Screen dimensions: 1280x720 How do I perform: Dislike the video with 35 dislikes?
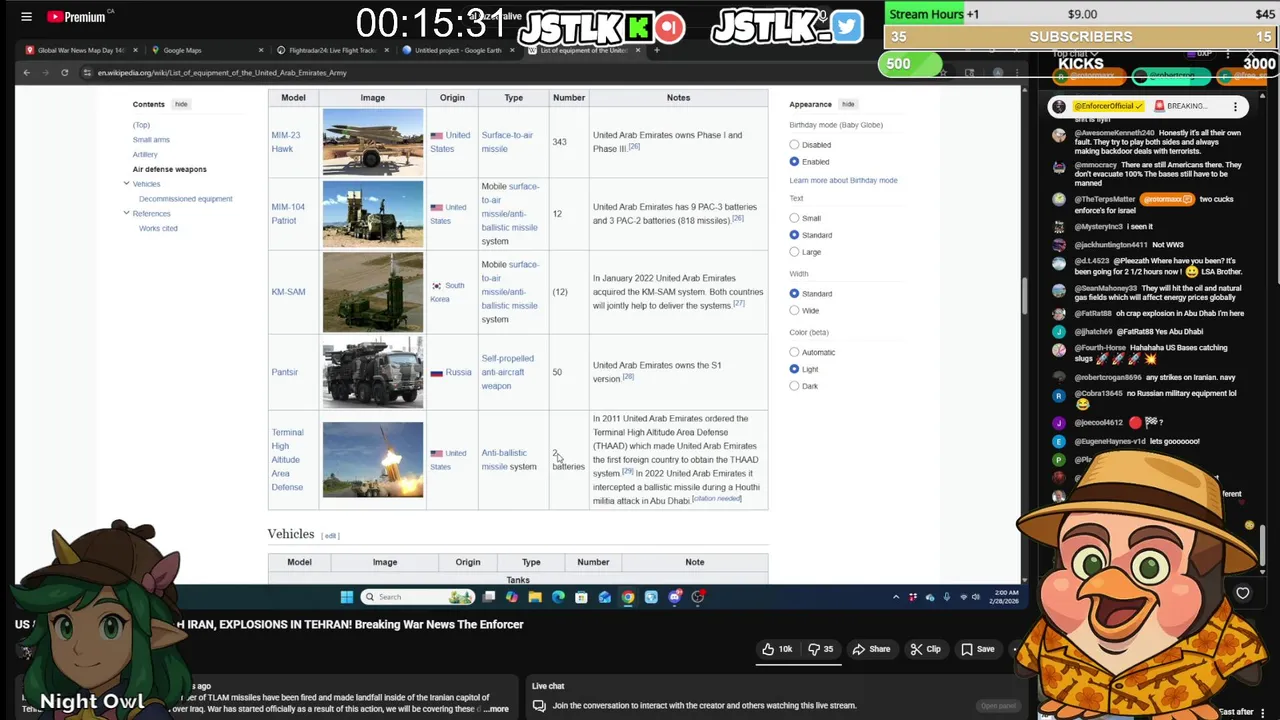[x=820, y=649]
